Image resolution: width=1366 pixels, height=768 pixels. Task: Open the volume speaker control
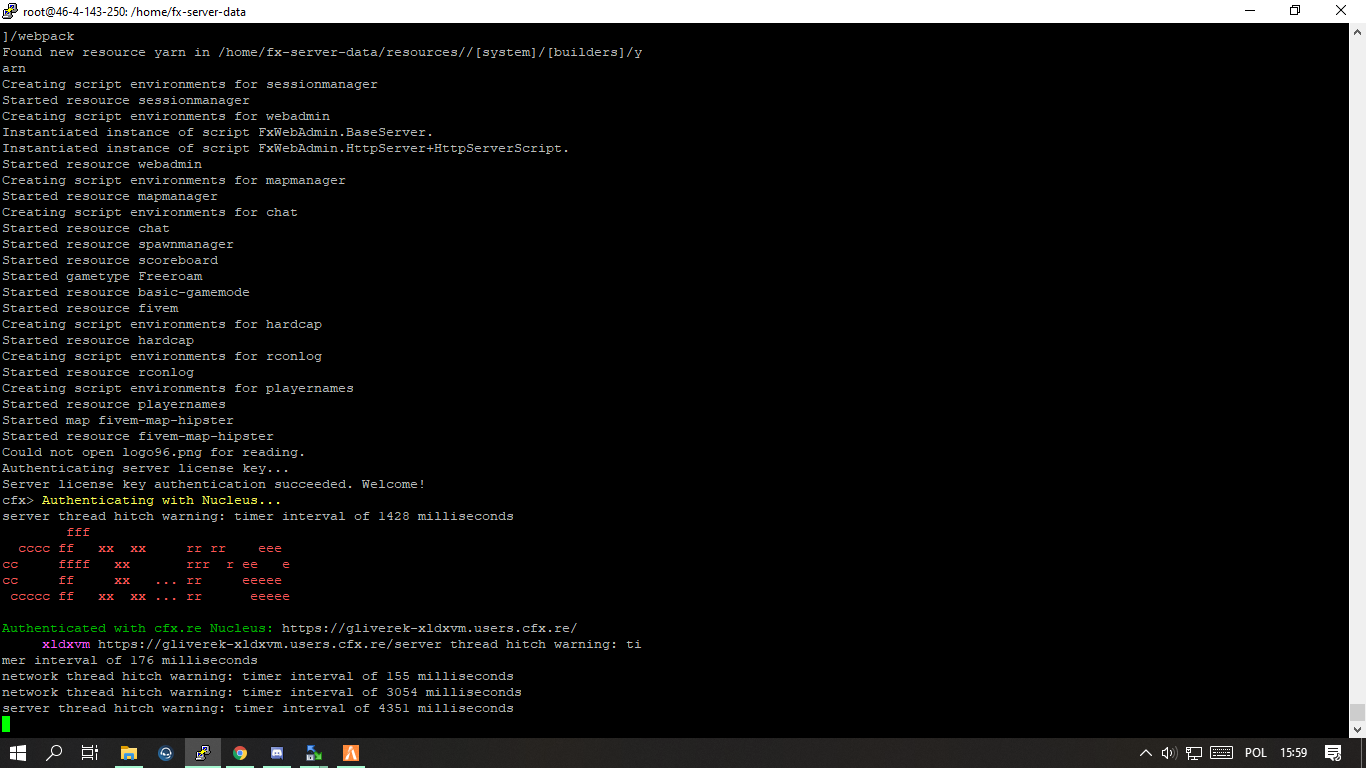click(1169, 753)
